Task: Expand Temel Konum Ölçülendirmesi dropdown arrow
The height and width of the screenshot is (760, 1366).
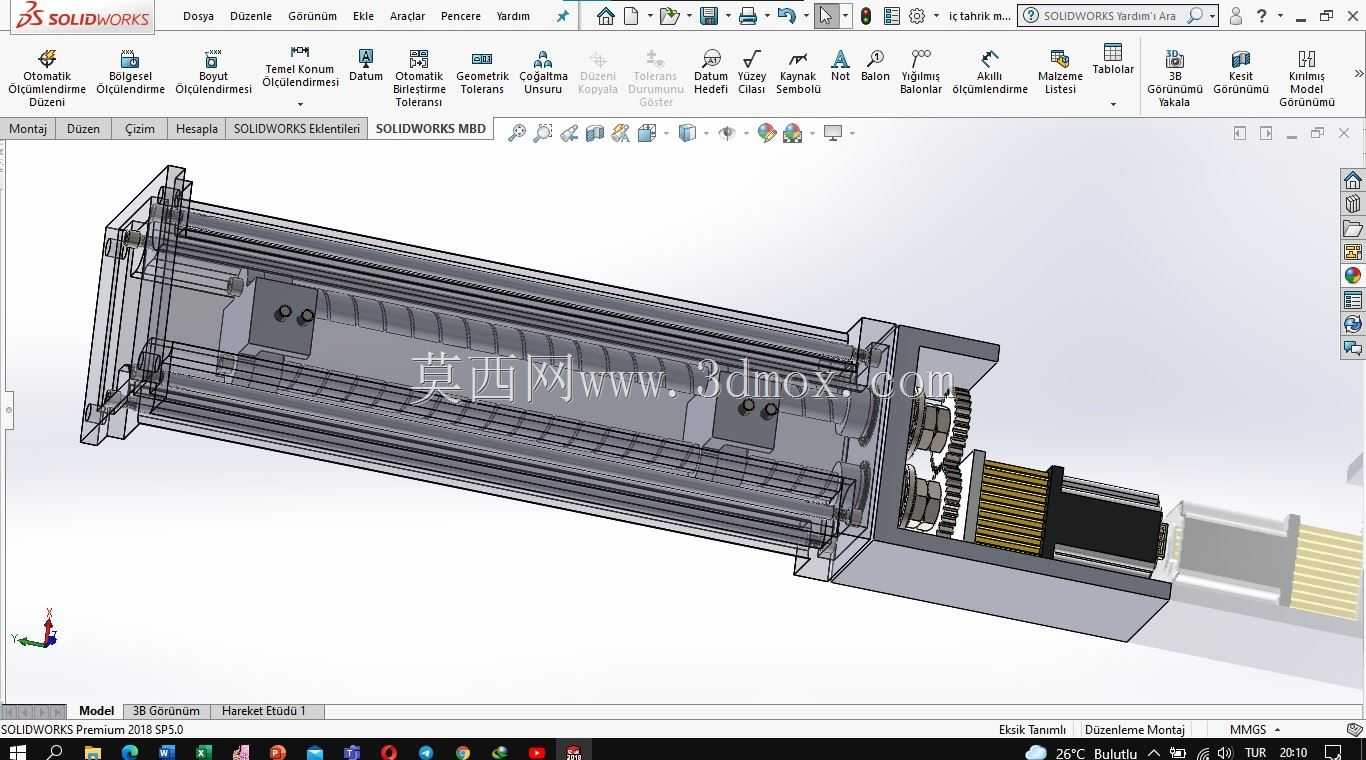Action: click(300, 104)
